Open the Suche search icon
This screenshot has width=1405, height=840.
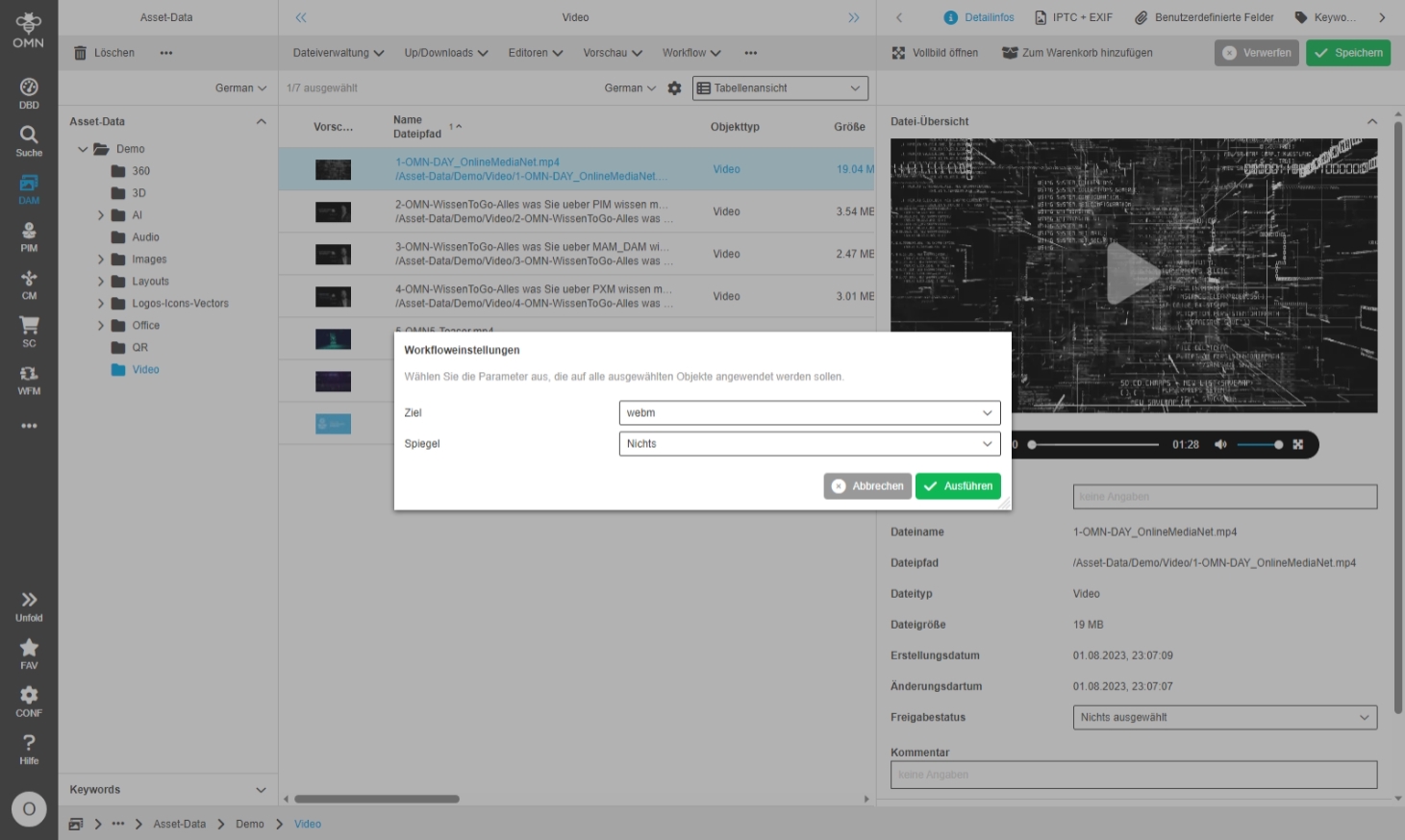(29, 140)
